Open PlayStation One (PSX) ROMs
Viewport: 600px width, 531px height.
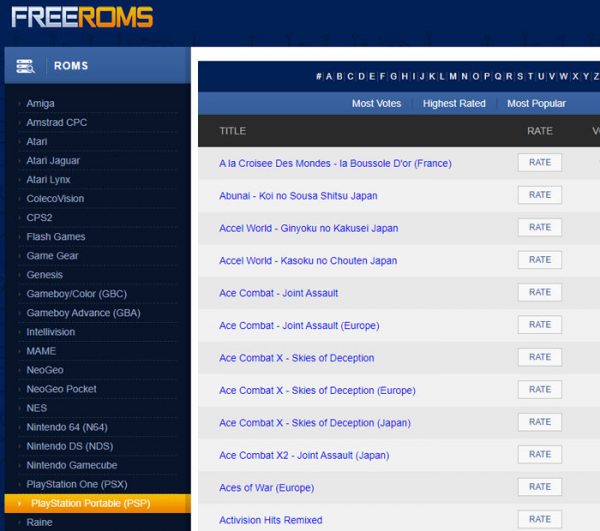click(x=77, y=484)
